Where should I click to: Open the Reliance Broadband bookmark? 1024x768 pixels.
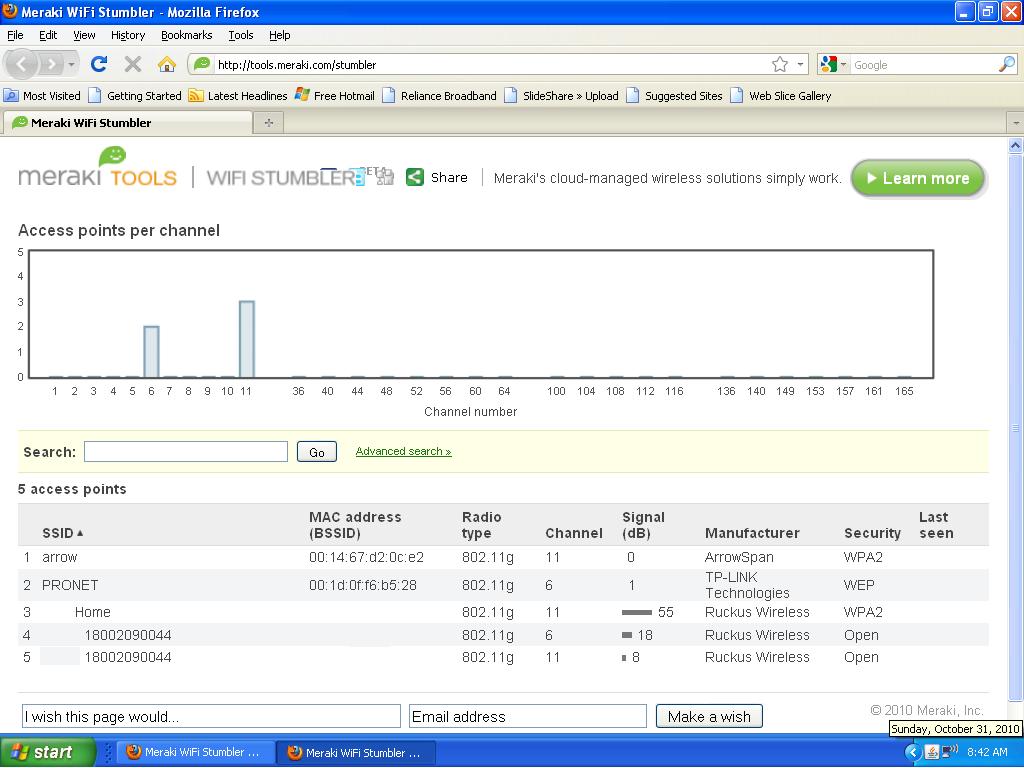click(x=440, y=95)
